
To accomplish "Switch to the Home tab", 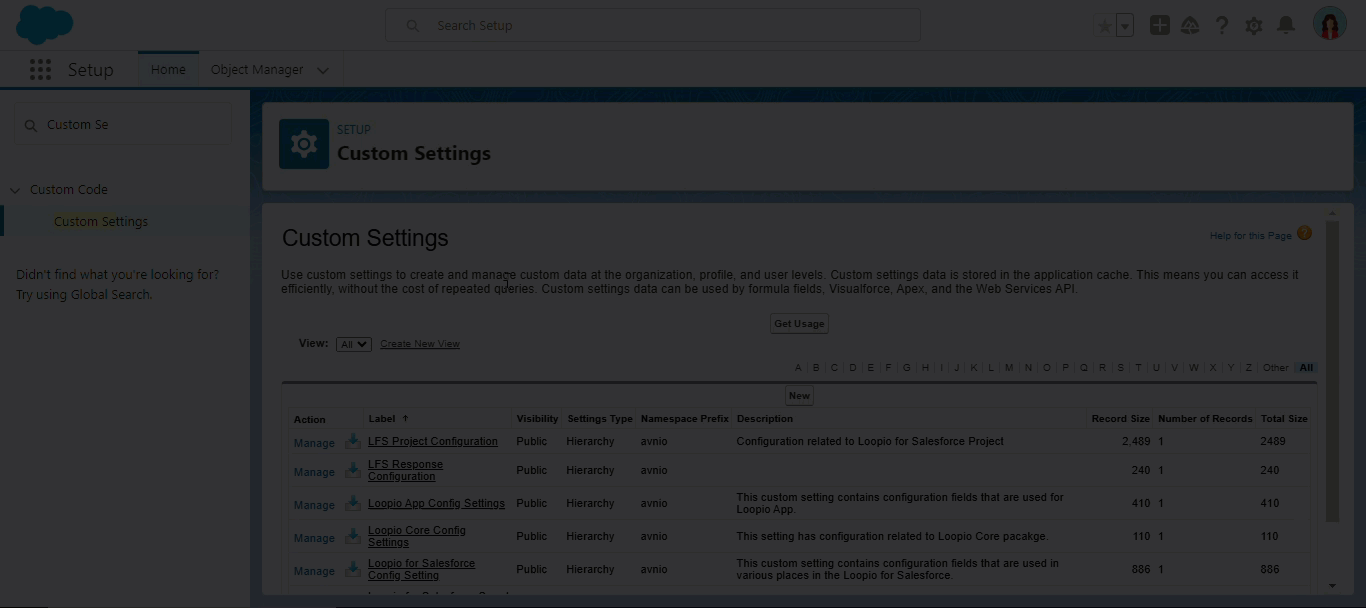I will click(168, 70).
